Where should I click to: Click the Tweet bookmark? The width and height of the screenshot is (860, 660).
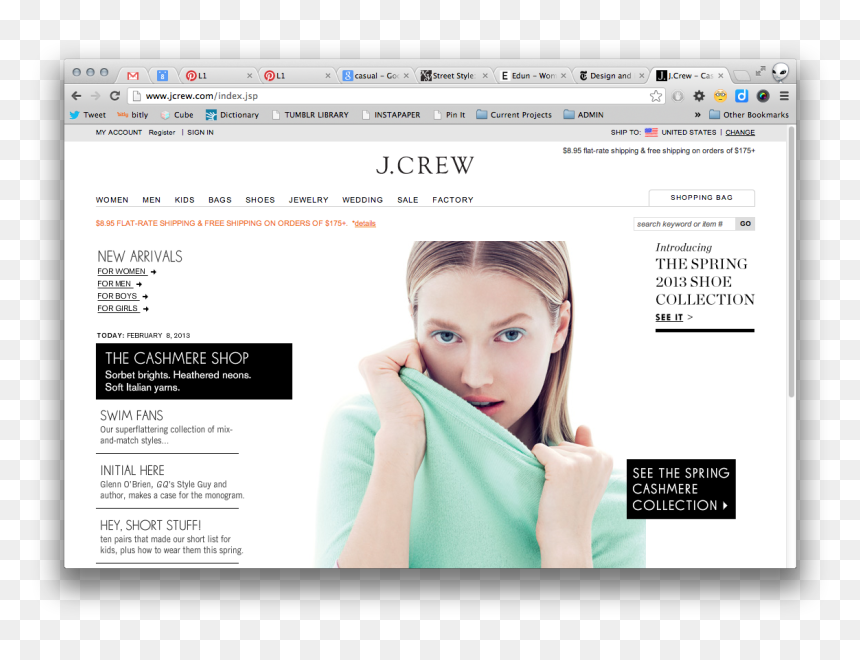(88, 115)
